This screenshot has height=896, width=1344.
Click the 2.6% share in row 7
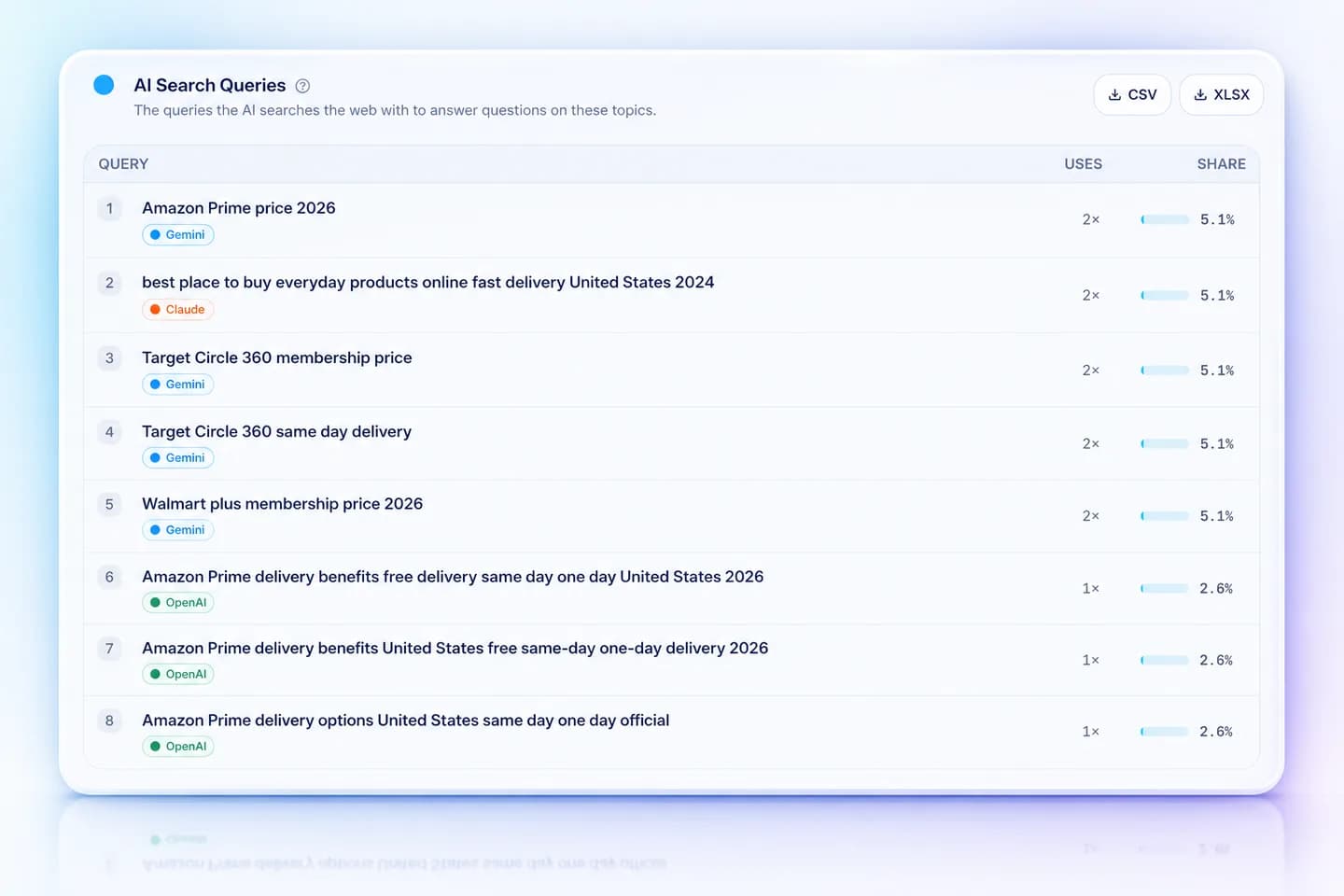[x=1216, y=660]
